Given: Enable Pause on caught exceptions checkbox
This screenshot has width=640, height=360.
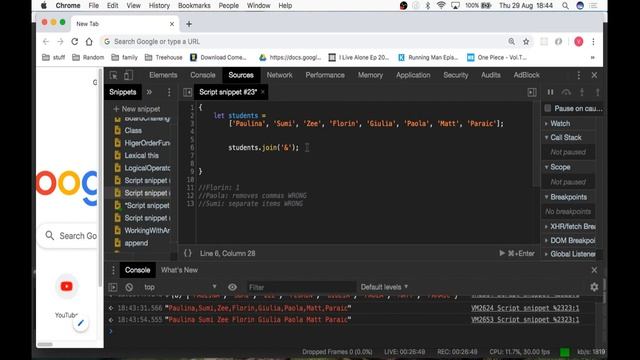Looking at the screenshot, I should (x=548, y=108).
